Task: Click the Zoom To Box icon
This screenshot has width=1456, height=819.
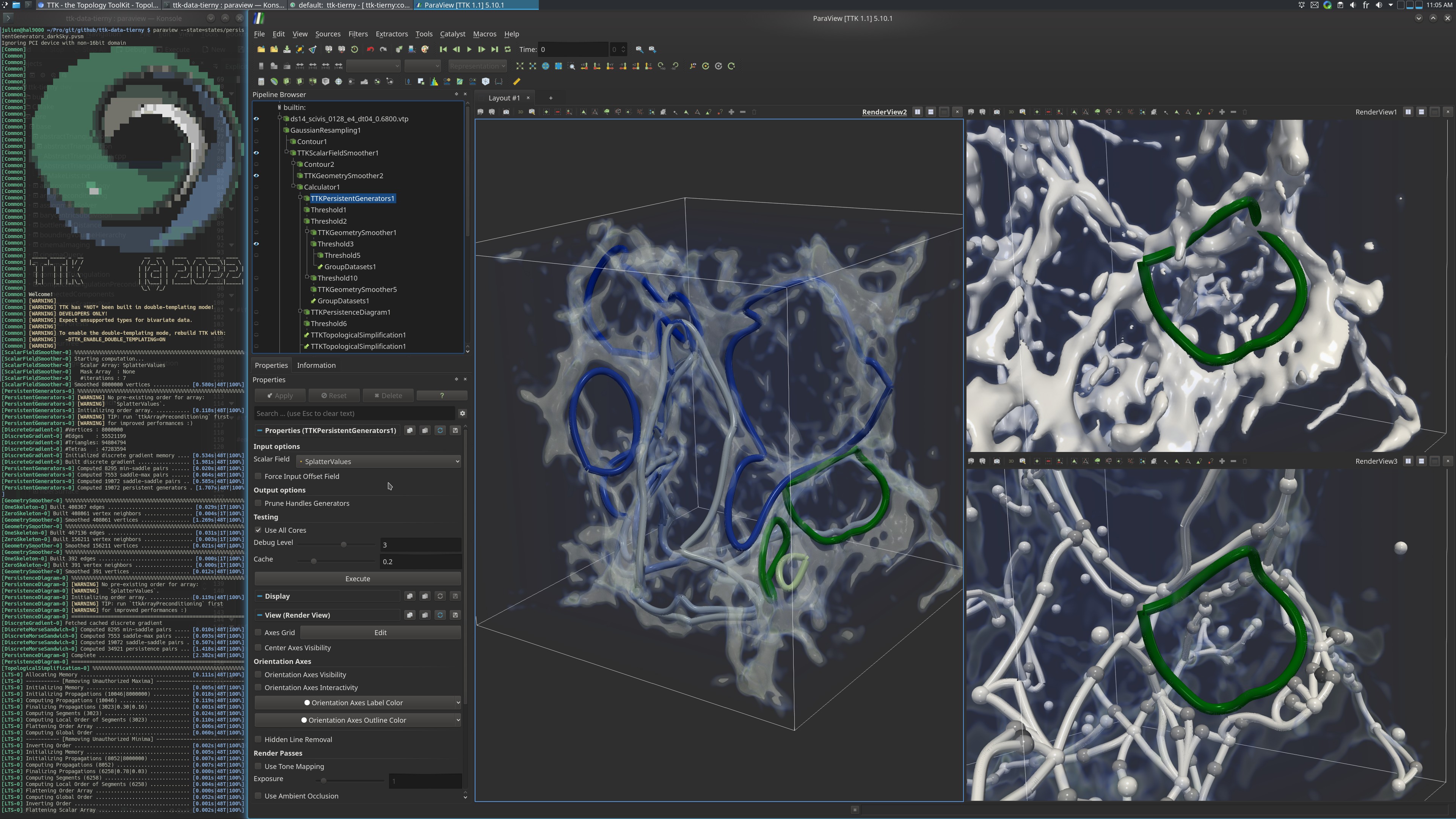Action: tap(571, 66)
